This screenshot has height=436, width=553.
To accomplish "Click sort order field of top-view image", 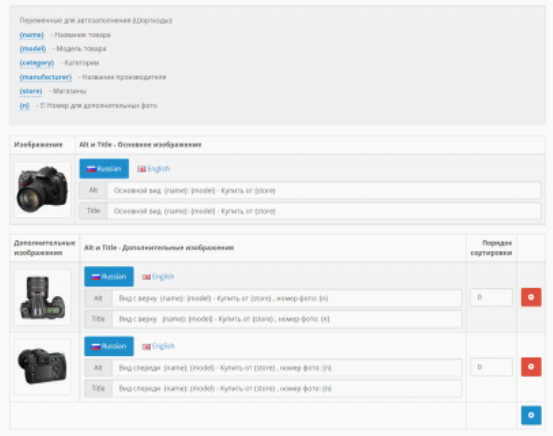I will 491,297.
